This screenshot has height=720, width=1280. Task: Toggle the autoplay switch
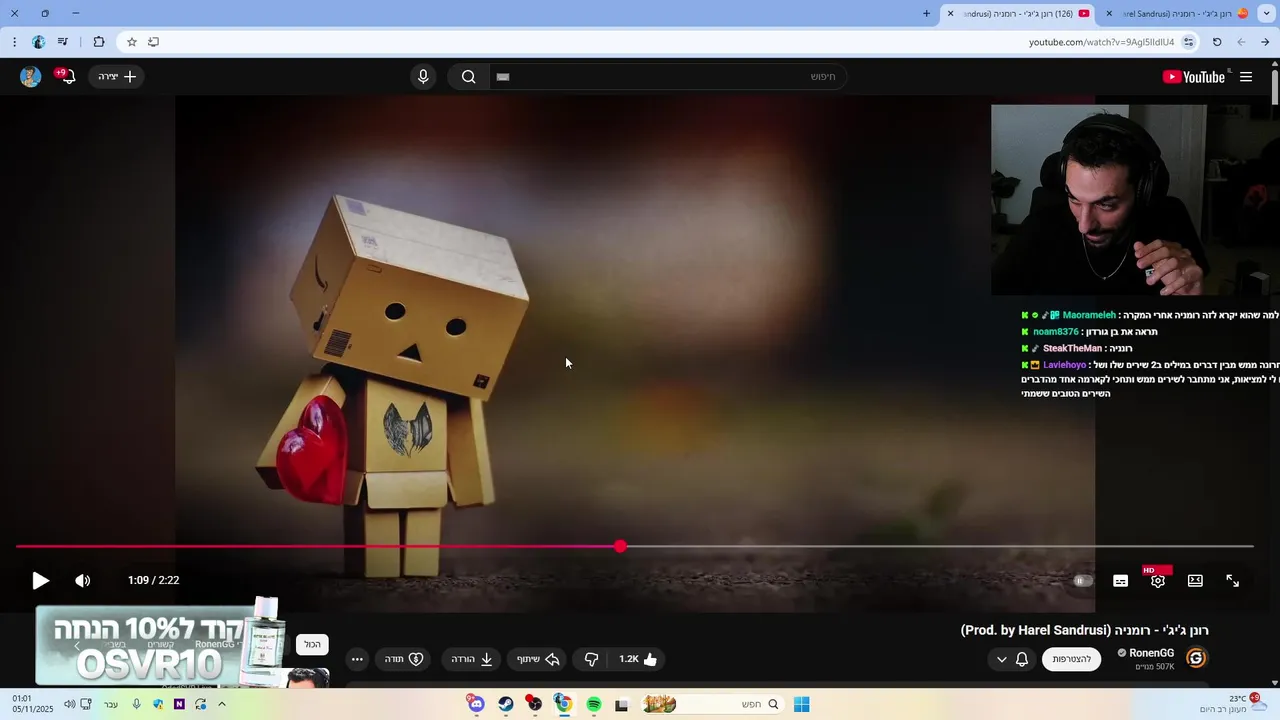pyautogui.click(x=1083, y=581)
